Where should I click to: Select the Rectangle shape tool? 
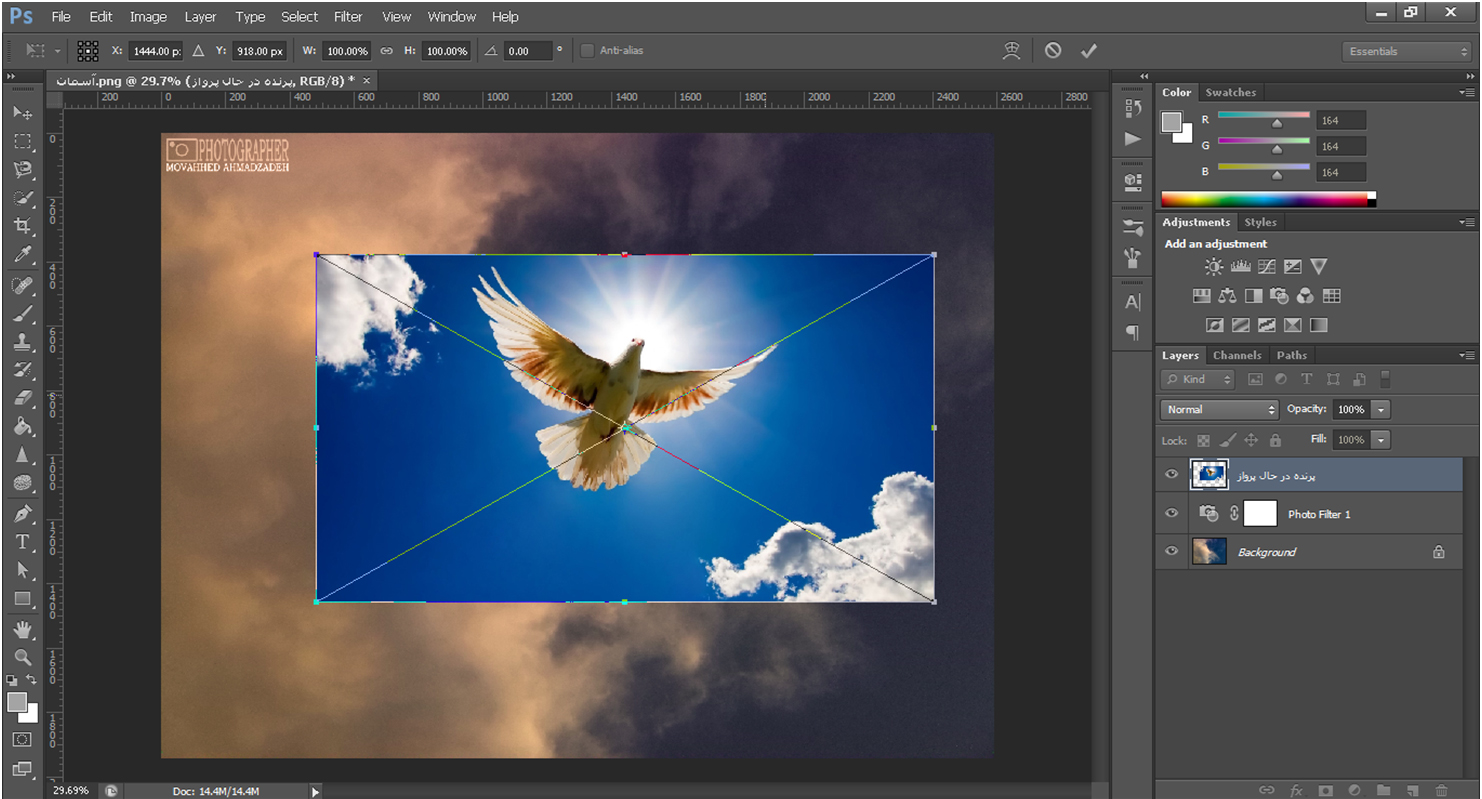pos(23,599)
